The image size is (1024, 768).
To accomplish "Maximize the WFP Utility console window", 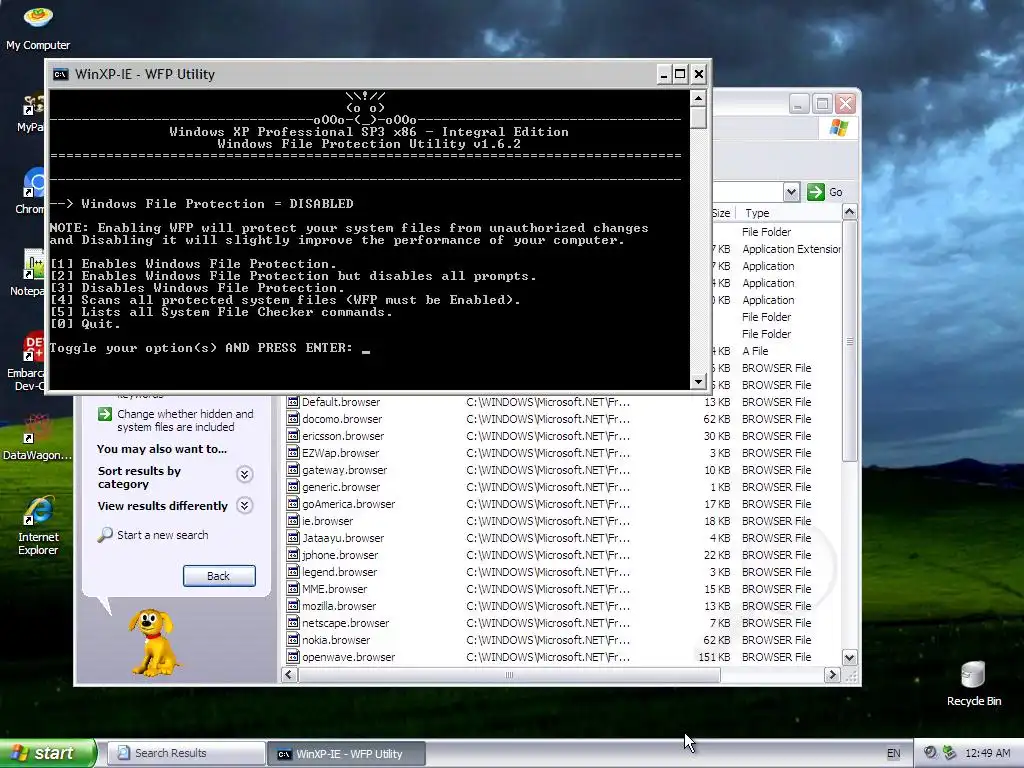I will coord(680,74).
